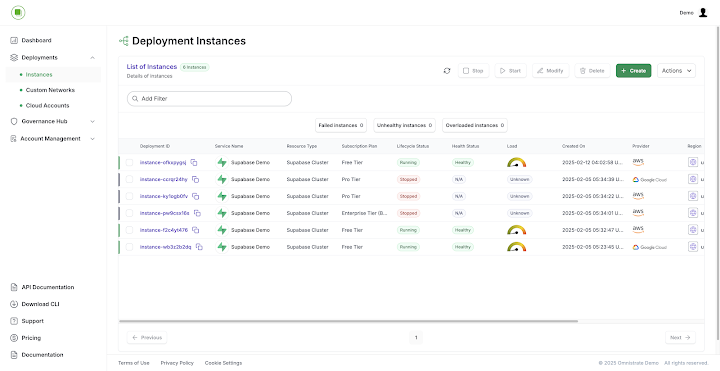Select page number 1

(416, 338)
